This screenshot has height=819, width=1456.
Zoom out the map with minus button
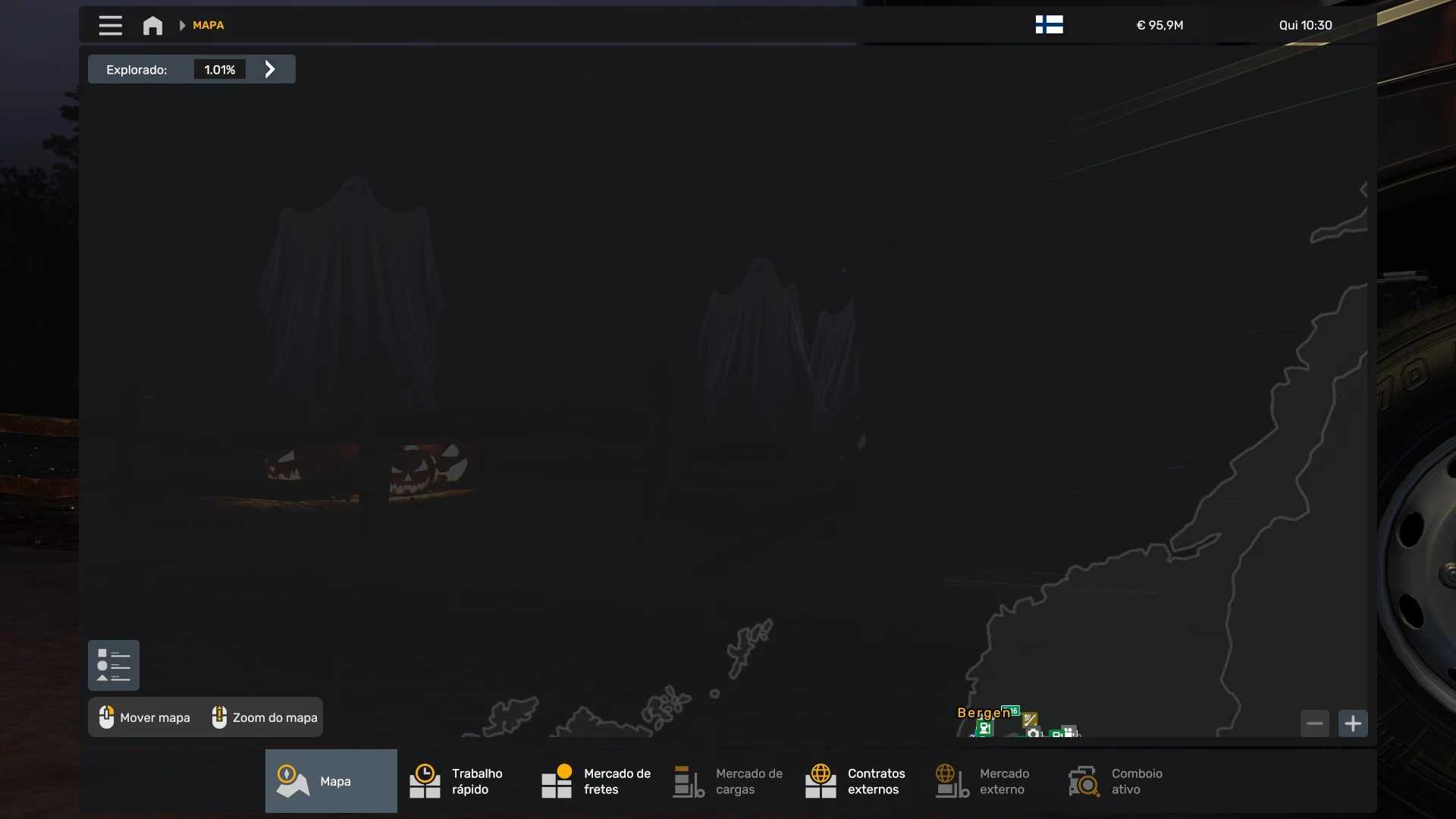tap(1315, 723)
